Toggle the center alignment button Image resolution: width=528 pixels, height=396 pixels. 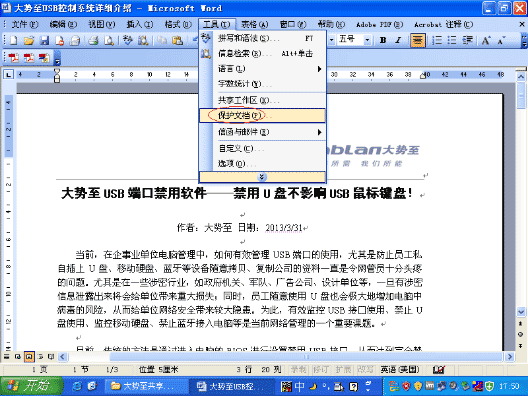tap(418, 40)
